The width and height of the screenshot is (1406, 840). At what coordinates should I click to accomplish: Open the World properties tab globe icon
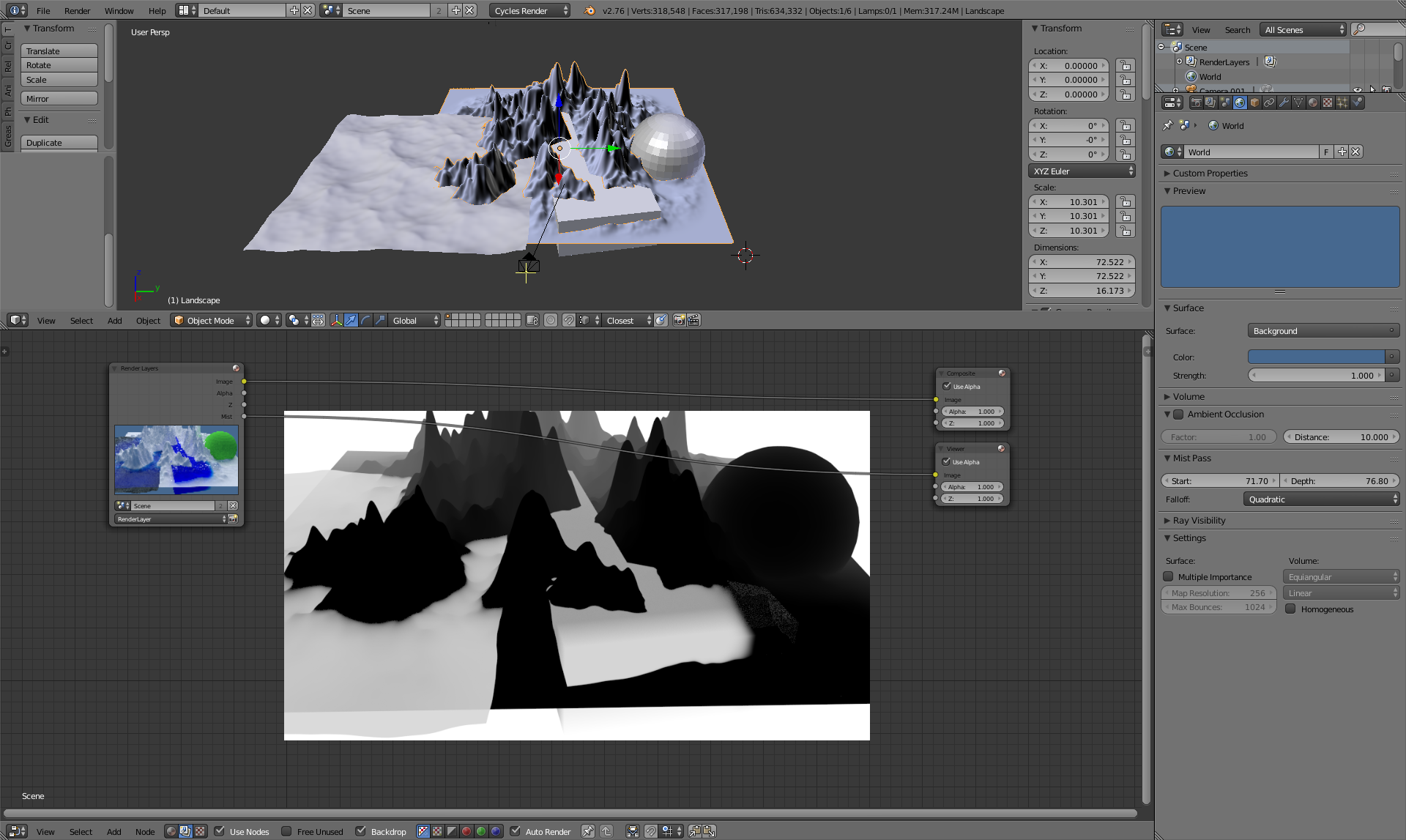pyautogui.click(x=1240, y=103)
